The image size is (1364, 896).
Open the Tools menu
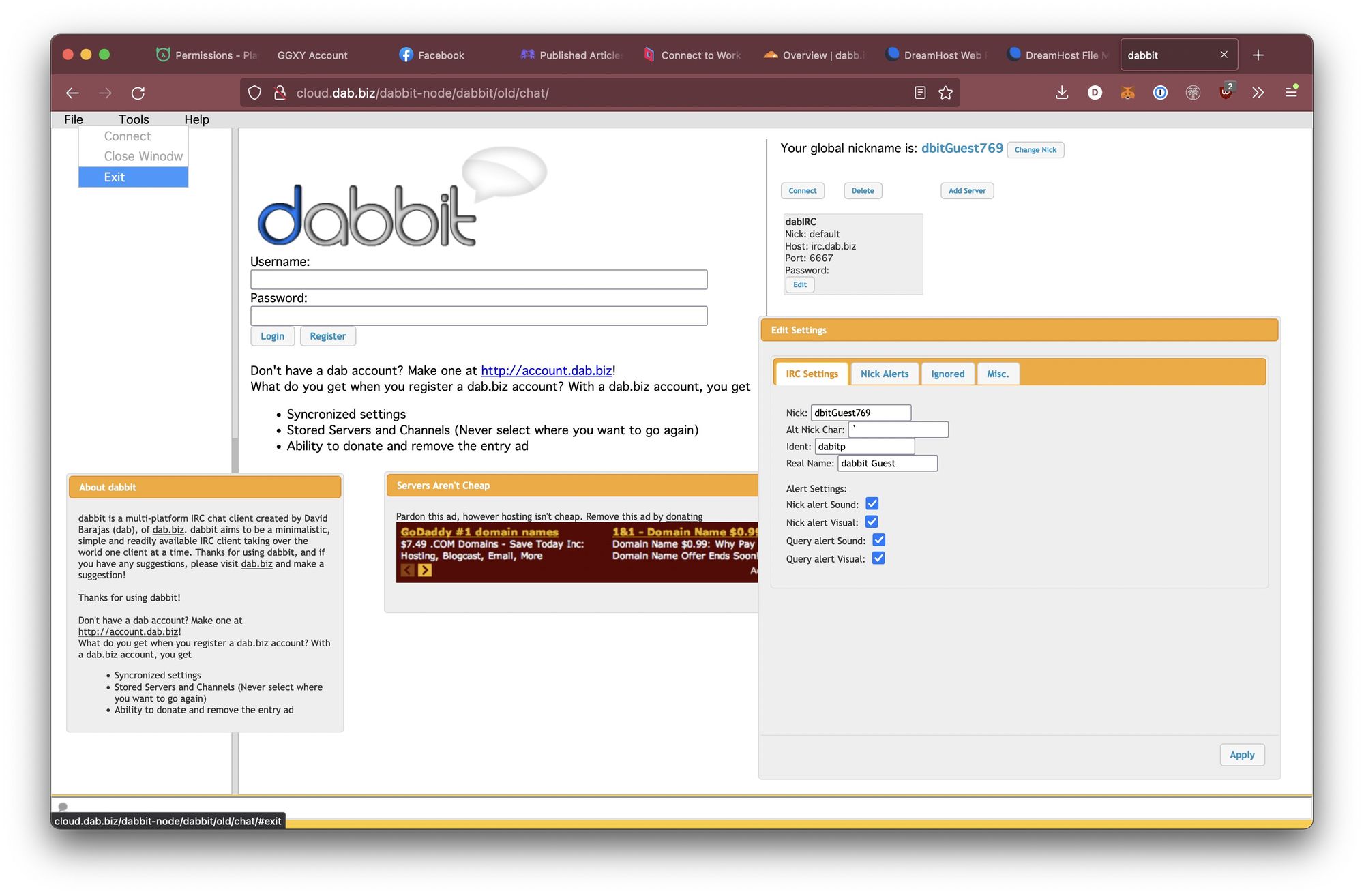click(134, 119)
